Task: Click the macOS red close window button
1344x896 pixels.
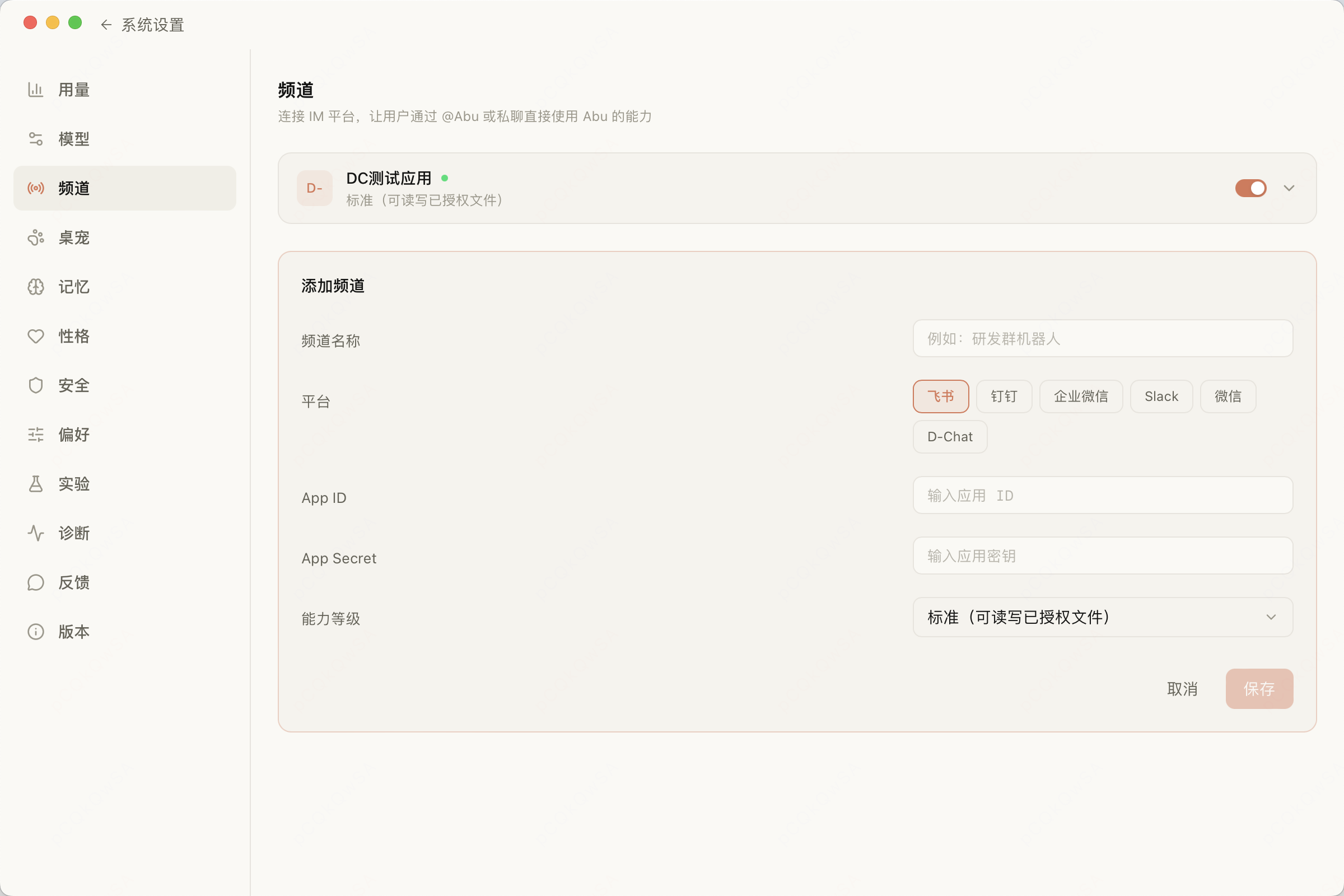Action: (x=30, y=22)
